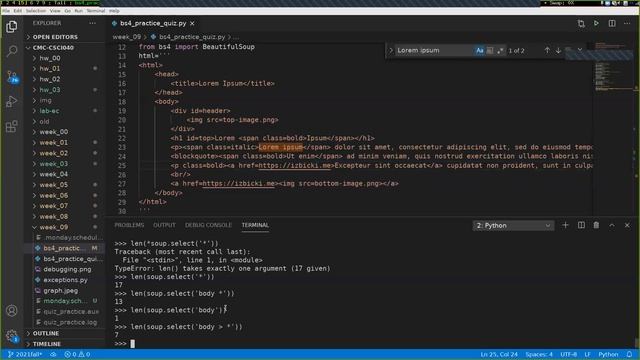Open the Search view in activity bar
640x360 pixels.
tap(12, 51)
